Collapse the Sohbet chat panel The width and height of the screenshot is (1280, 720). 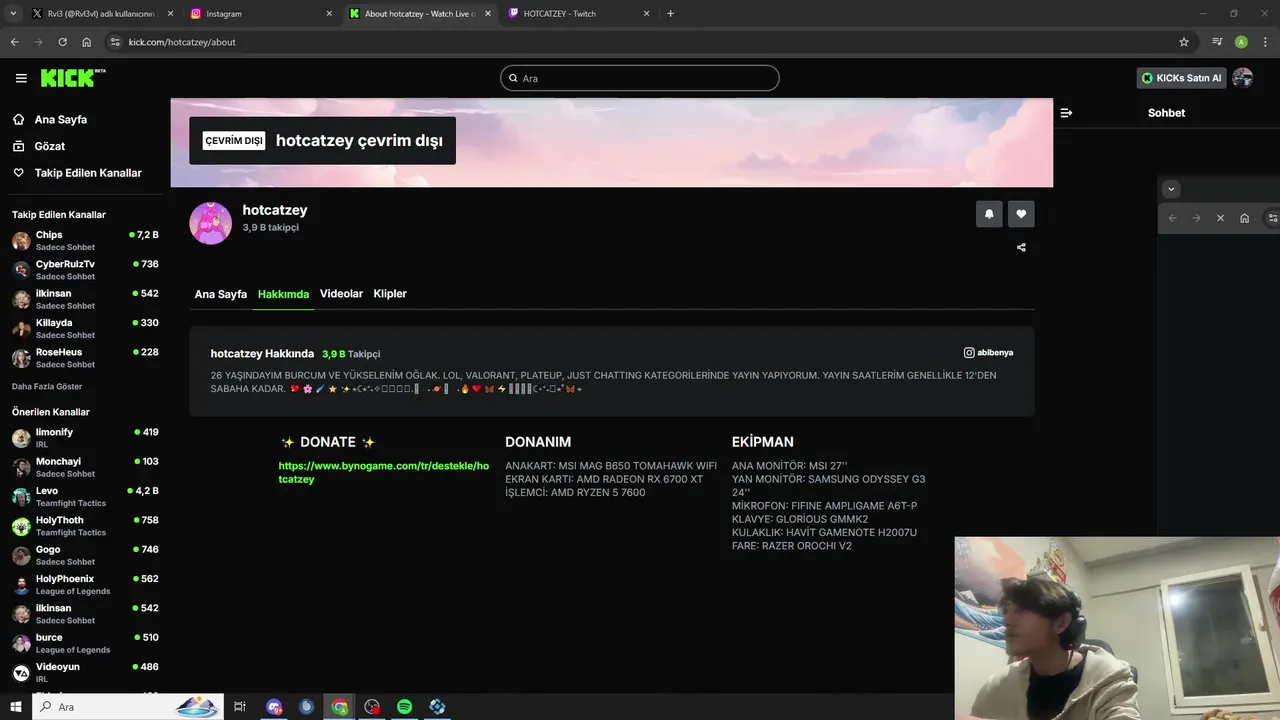[x=1066, y=113]
